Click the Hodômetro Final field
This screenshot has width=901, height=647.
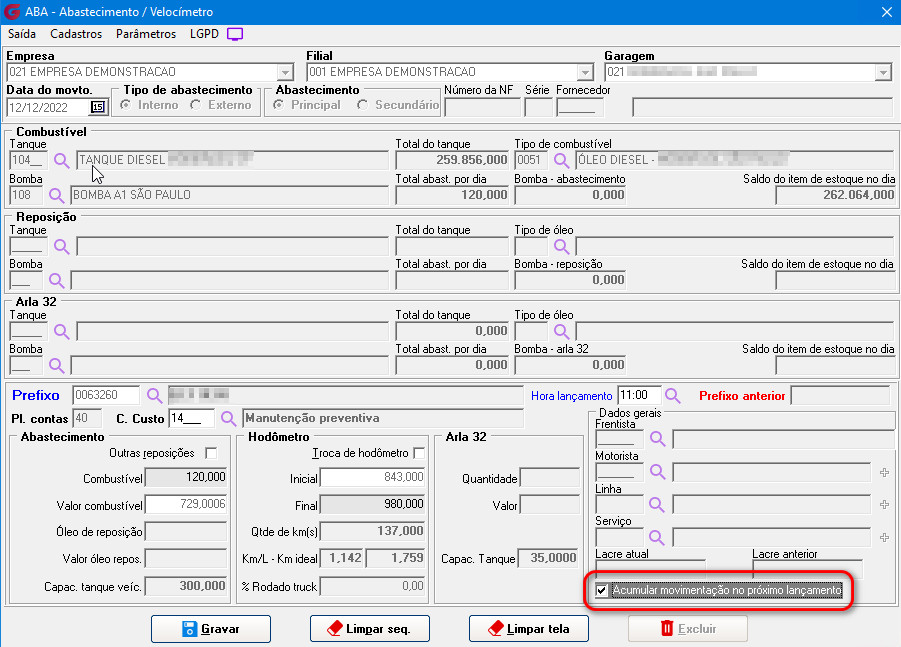372,504
